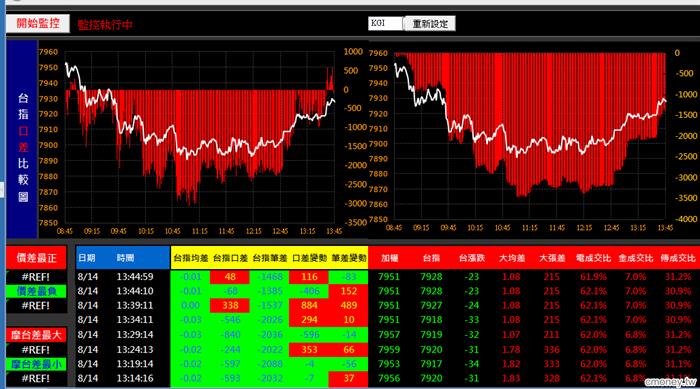Select the 摩台差最小 label cell
The width and height of the screenshot is (700, 389).
coord(37,364)
